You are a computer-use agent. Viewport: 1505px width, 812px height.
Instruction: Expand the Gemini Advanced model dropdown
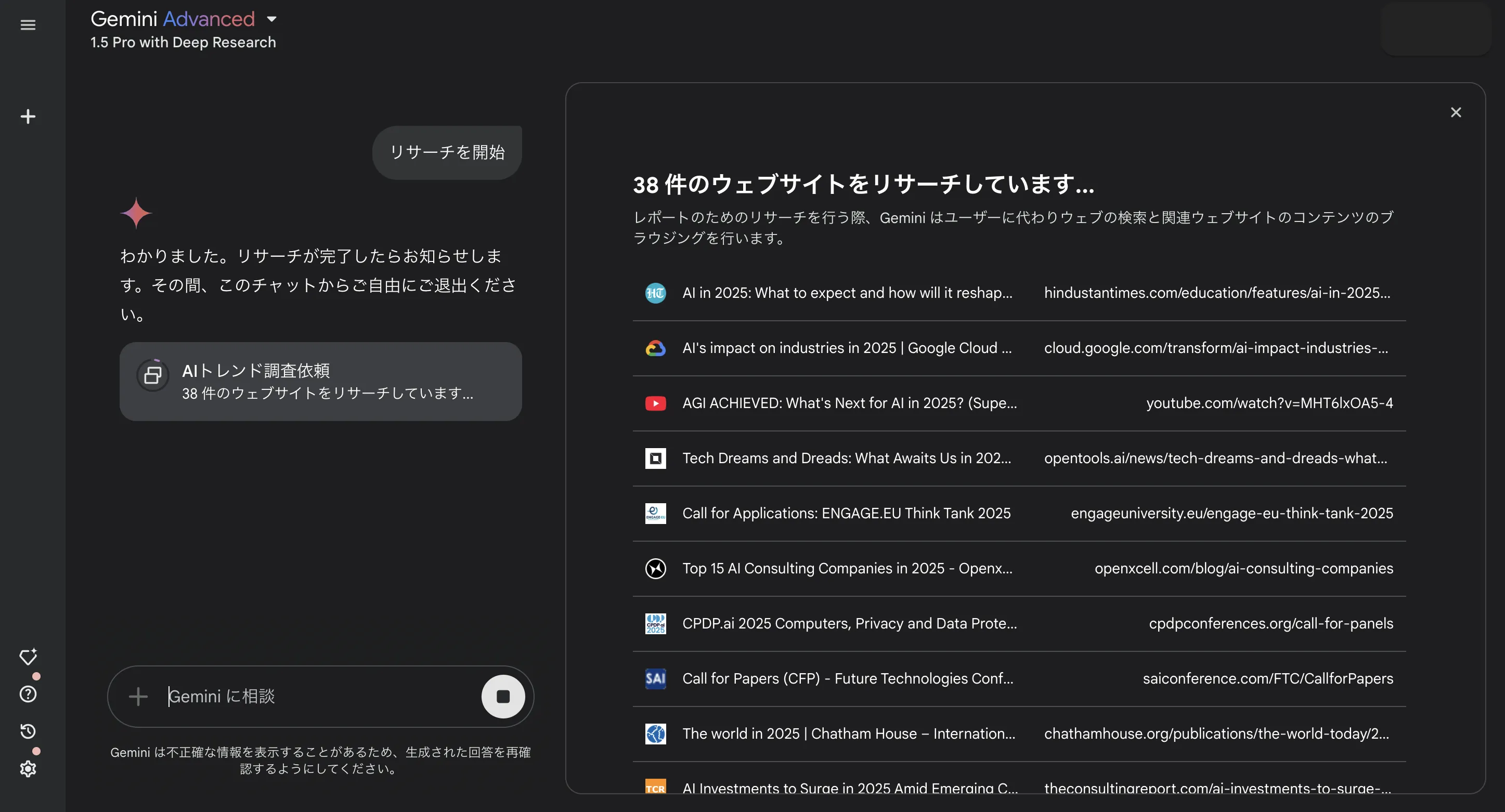(x=271, y=19)
